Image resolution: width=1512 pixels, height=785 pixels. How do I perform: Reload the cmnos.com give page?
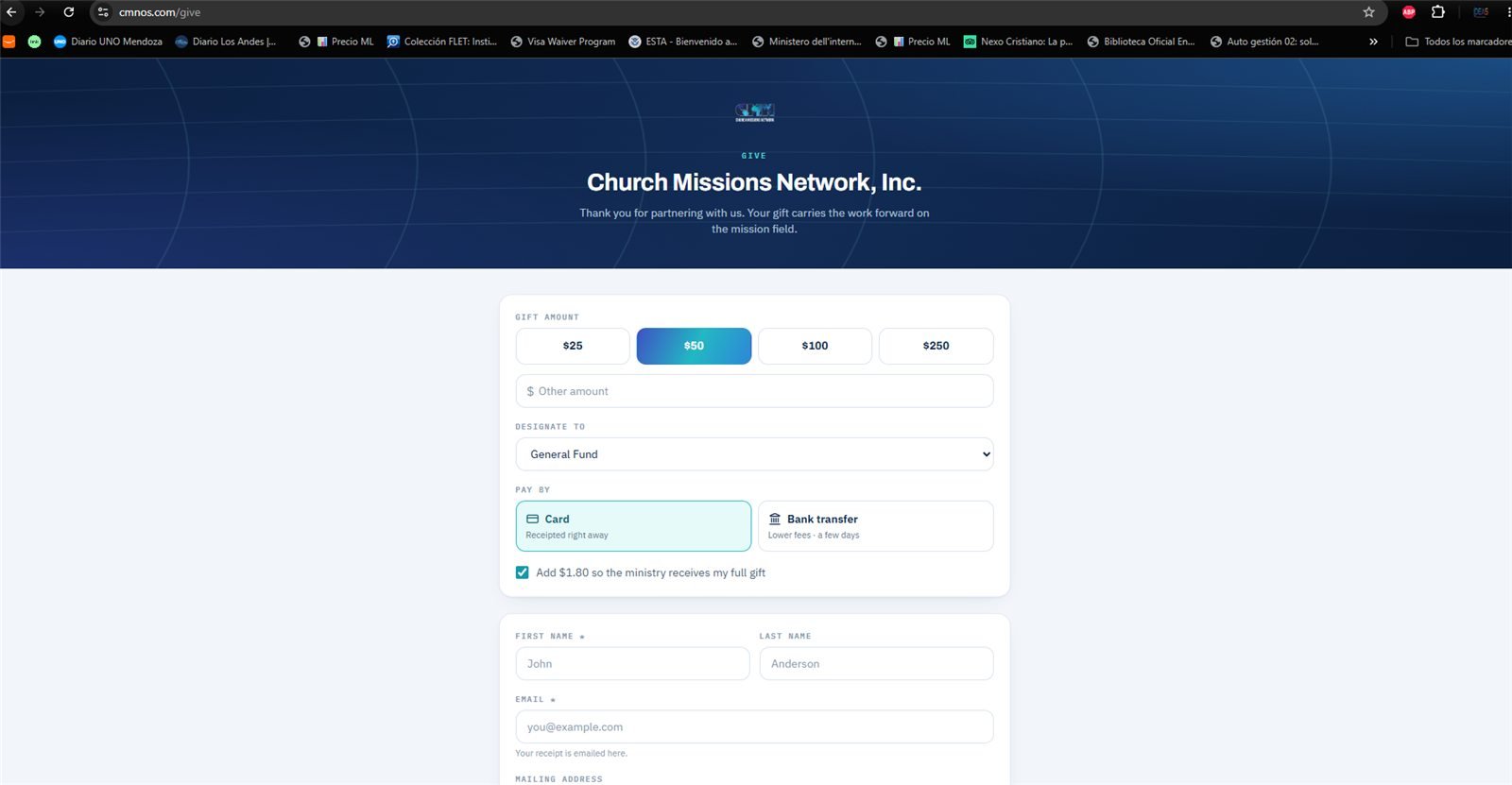[69, 12]
